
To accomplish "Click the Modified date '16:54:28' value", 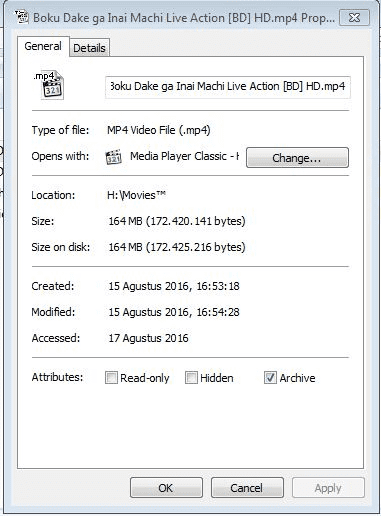I will (x=218, y=312).
